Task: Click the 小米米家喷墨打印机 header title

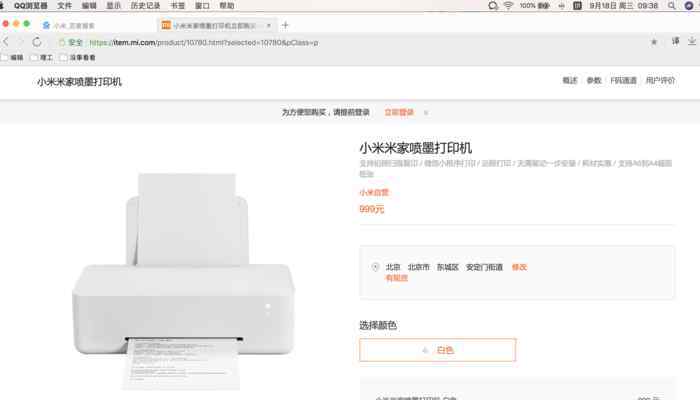Action: 79,82
